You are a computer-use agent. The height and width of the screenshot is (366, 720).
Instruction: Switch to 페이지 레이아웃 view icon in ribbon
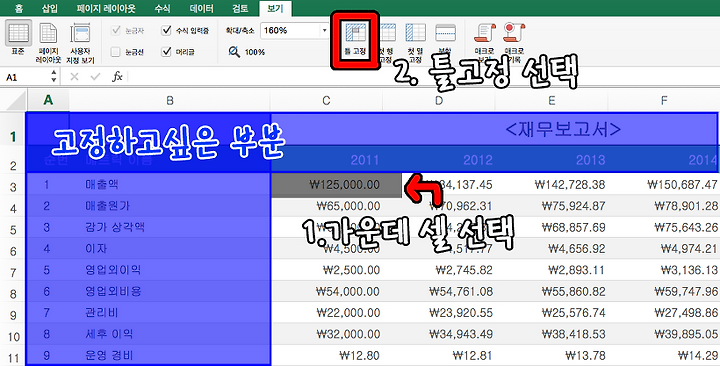coord(49,34)
